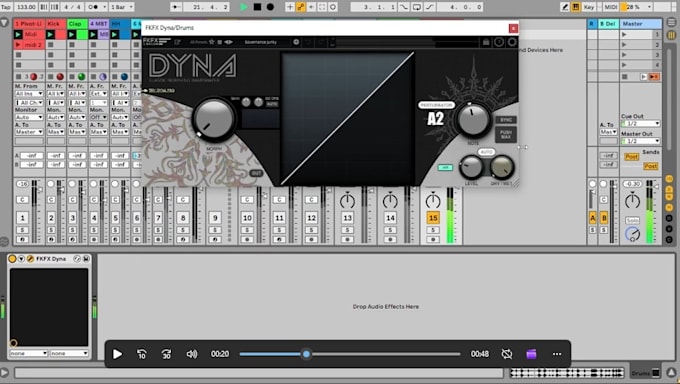Open Master Out 1/2 dropdown
This screenshot has width=680, height=384.
641,141
